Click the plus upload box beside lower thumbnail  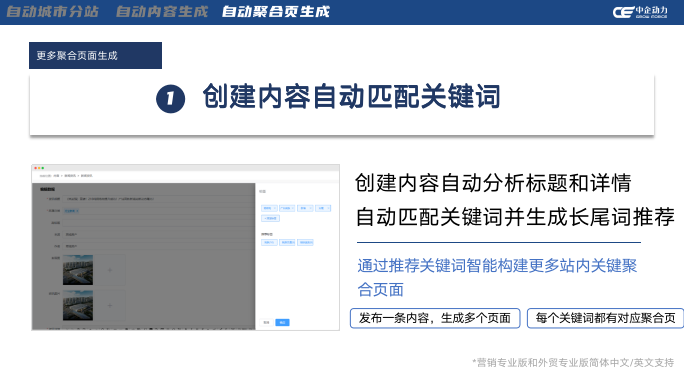pos(110,306)
